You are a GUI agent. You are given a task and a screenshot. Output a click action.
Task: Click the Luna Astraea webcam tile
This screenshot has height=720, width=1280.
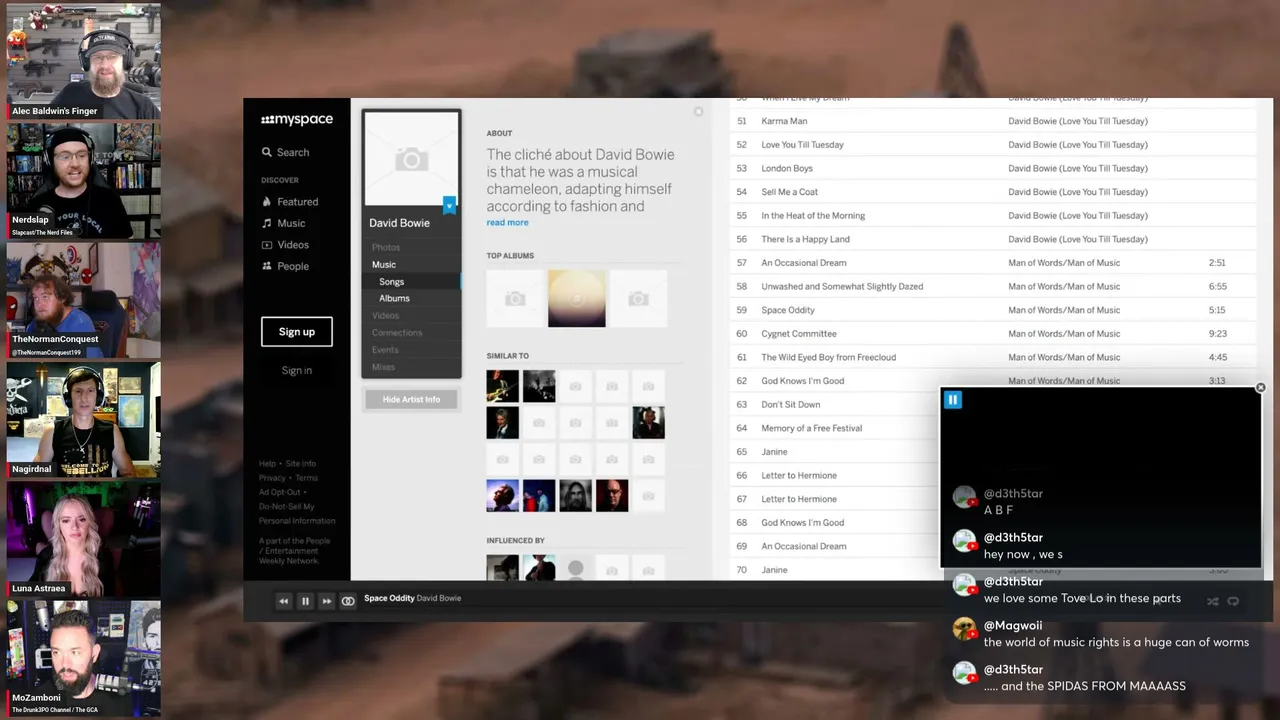[83, 540]
